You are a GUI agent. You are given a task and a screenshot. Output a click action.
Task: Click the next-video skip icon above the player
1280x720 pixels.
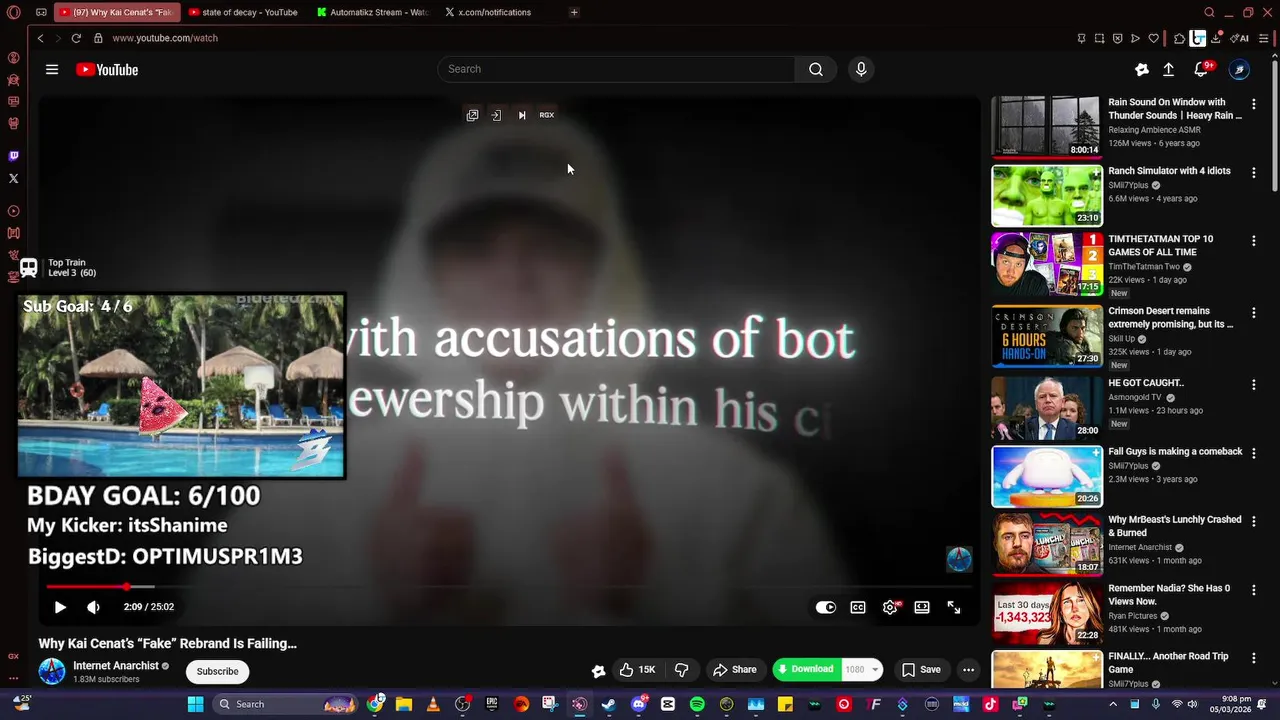coord(521,115)
